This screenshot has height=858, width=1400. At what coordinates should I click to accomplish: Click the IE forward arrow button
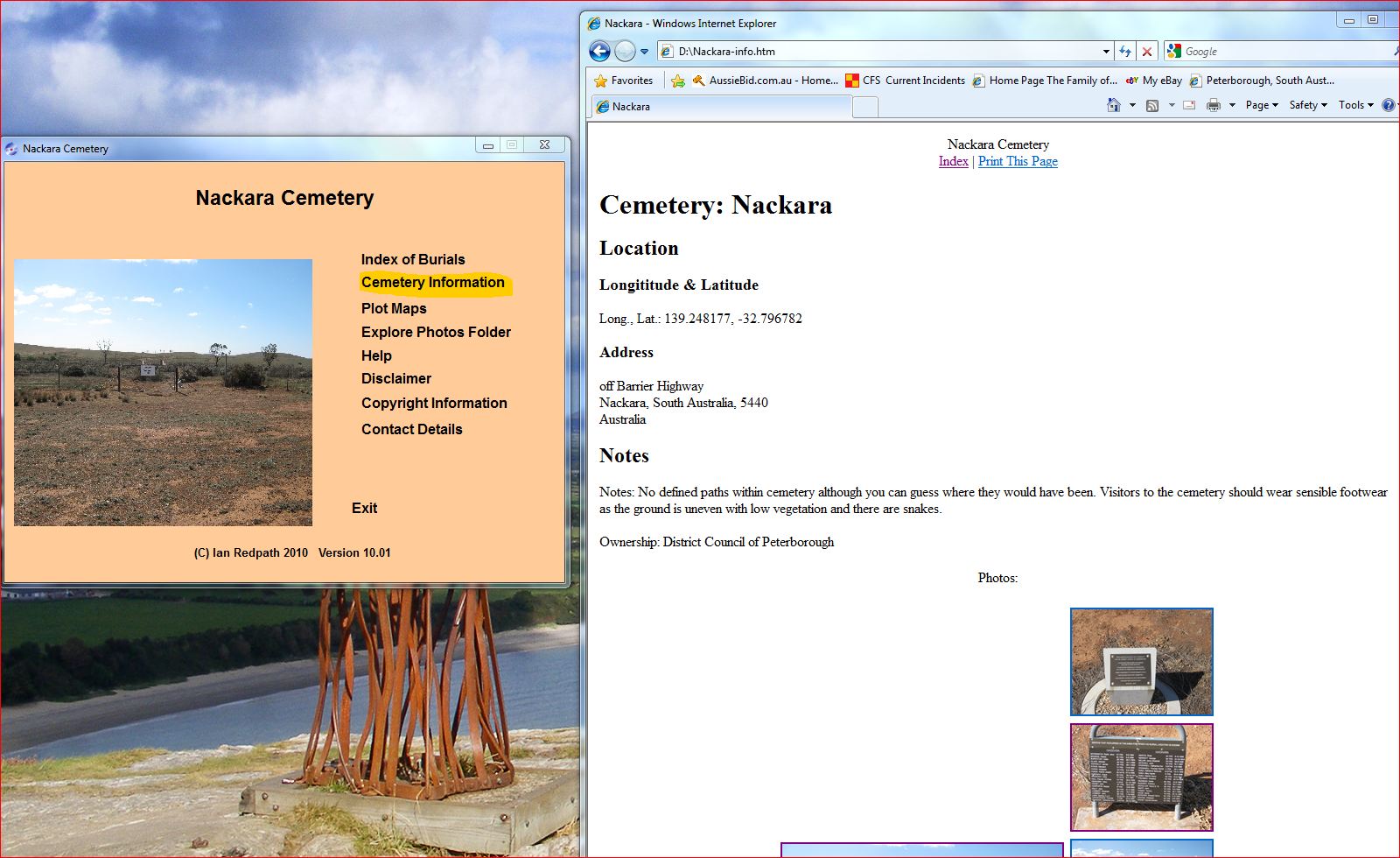[x=625, y=51]
